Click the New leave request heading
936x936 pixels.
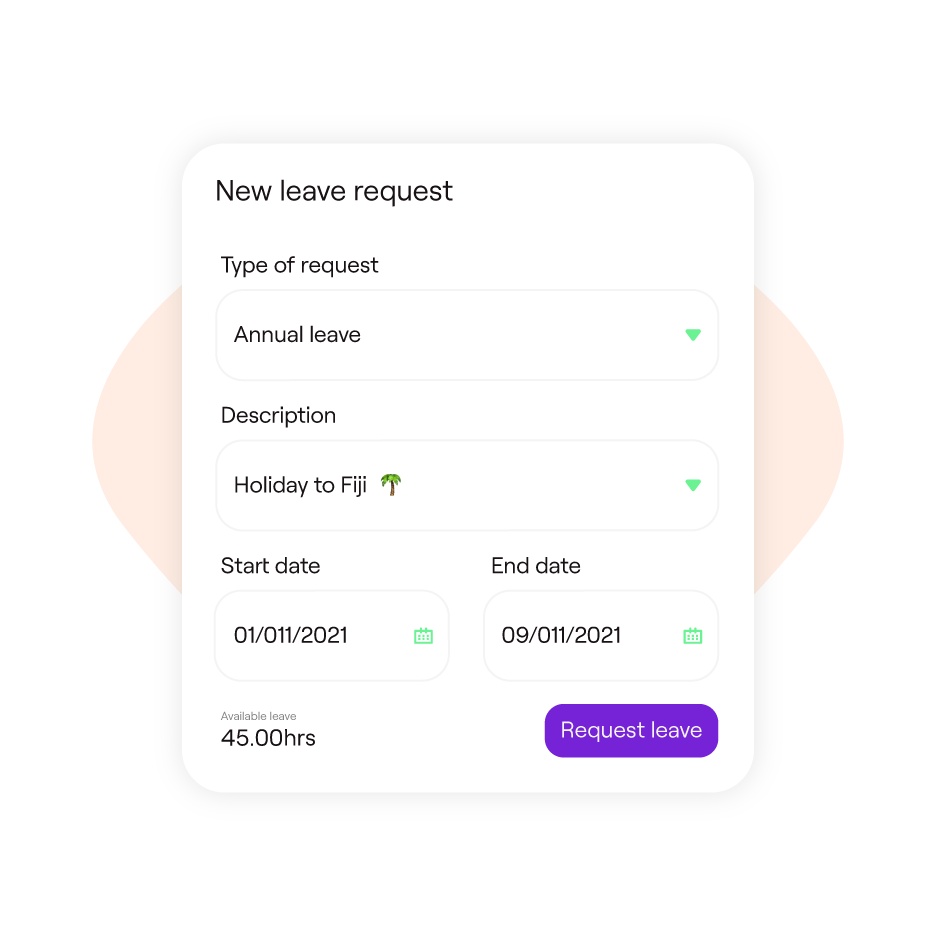pos(334,192)
